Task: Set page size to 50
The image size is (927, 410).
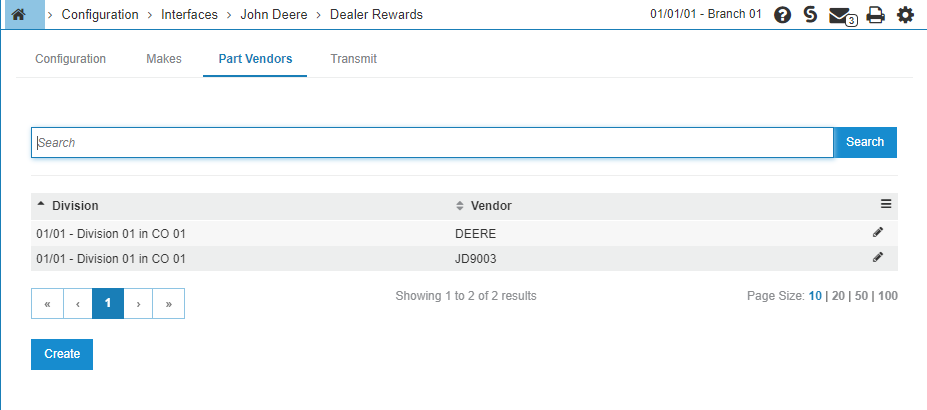Action: pos(861,296)
